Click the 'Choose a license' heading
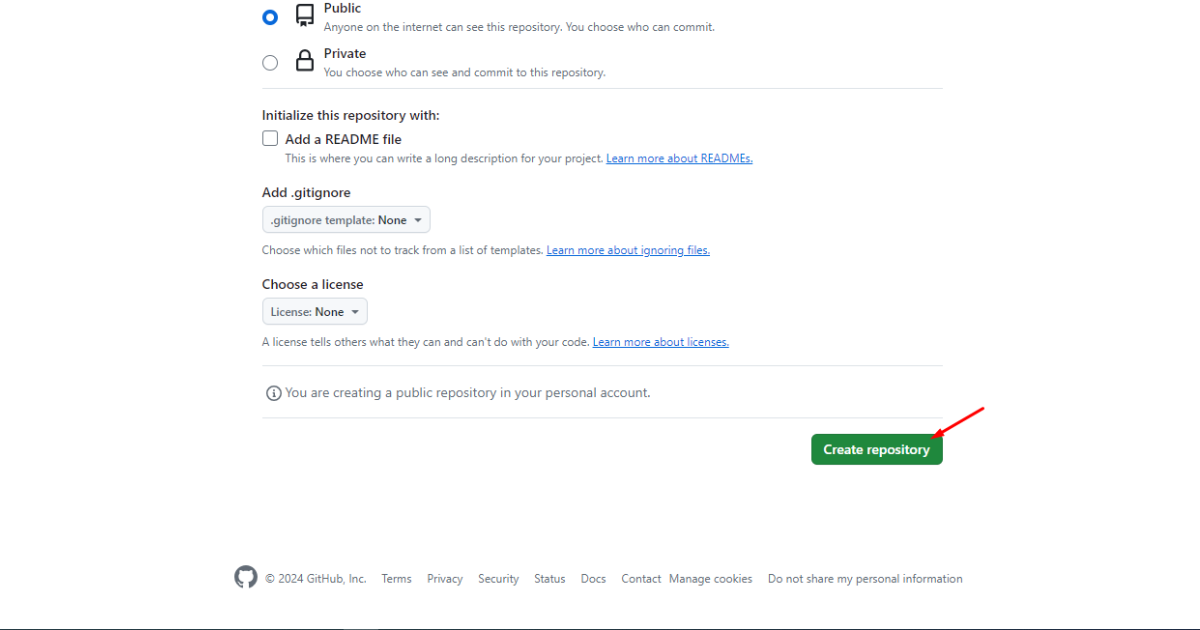This screenshot has width=1200, height=630. coord(313,284)
